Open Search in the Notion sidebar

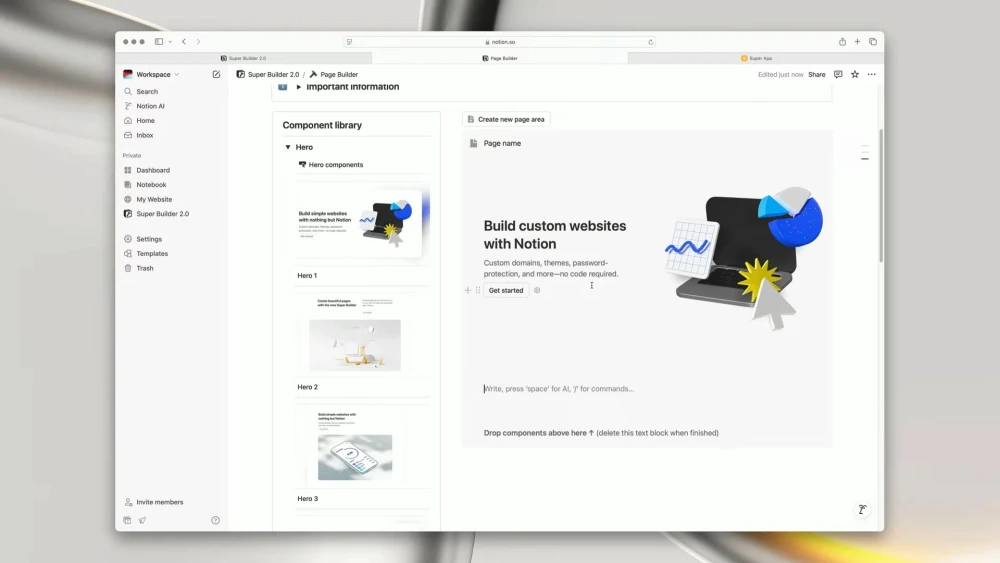coord(147,92)
